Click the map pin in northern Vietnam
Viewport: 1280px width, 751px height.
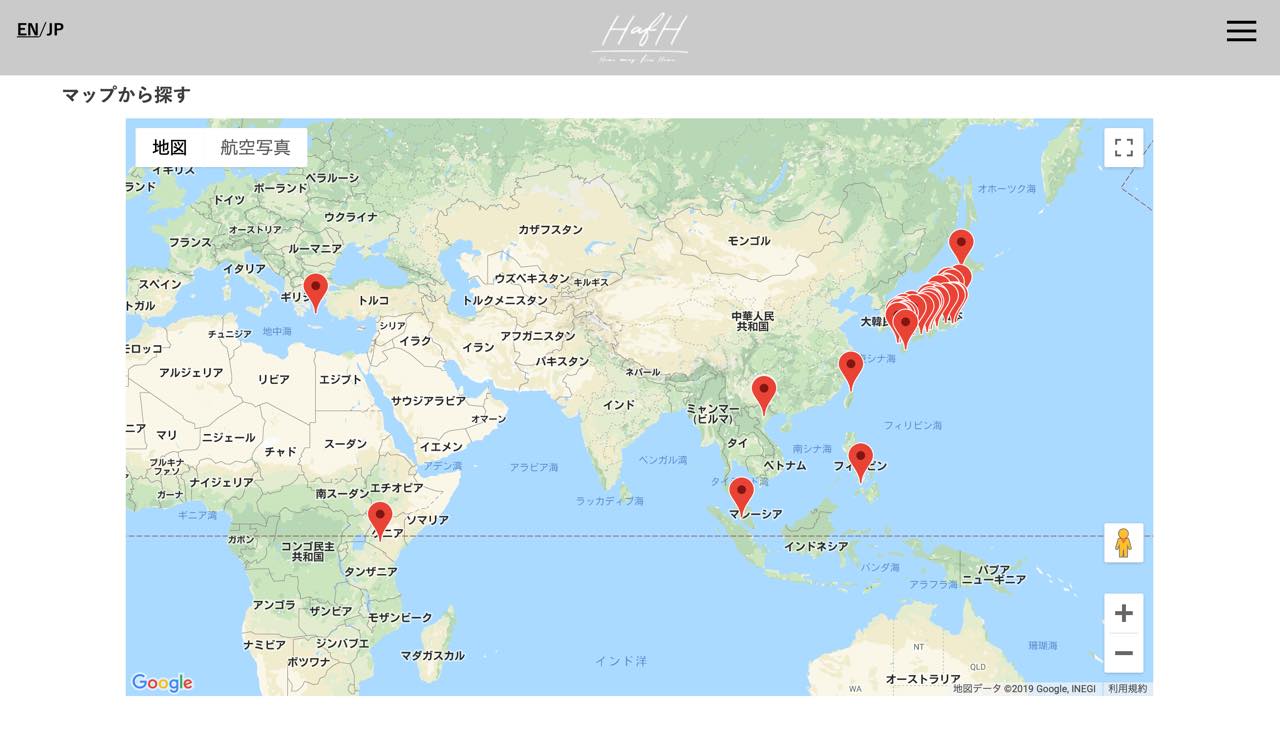point(764,392)
